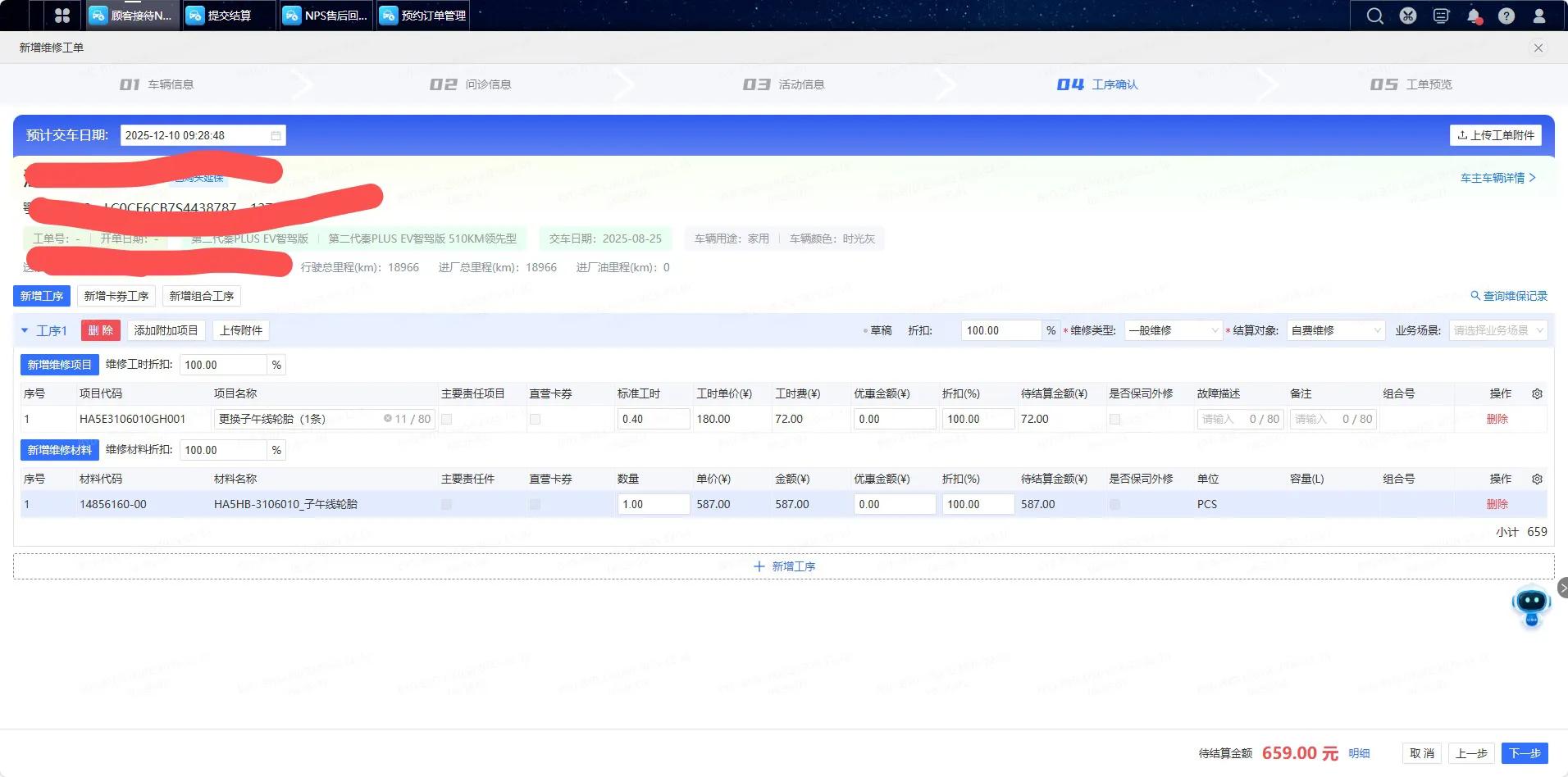Screen dimensions: 1568x777
Task: Click the scissors screenshot icon
Action: point(1408,16)
